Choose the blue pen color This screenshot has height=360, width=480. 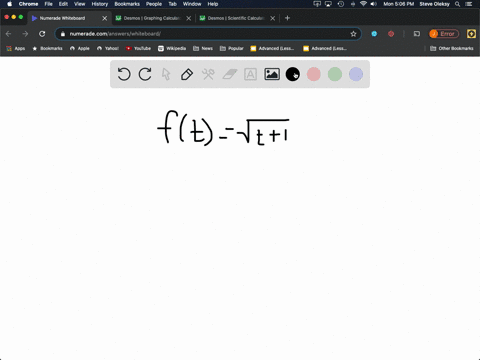[x=356, y=74]
